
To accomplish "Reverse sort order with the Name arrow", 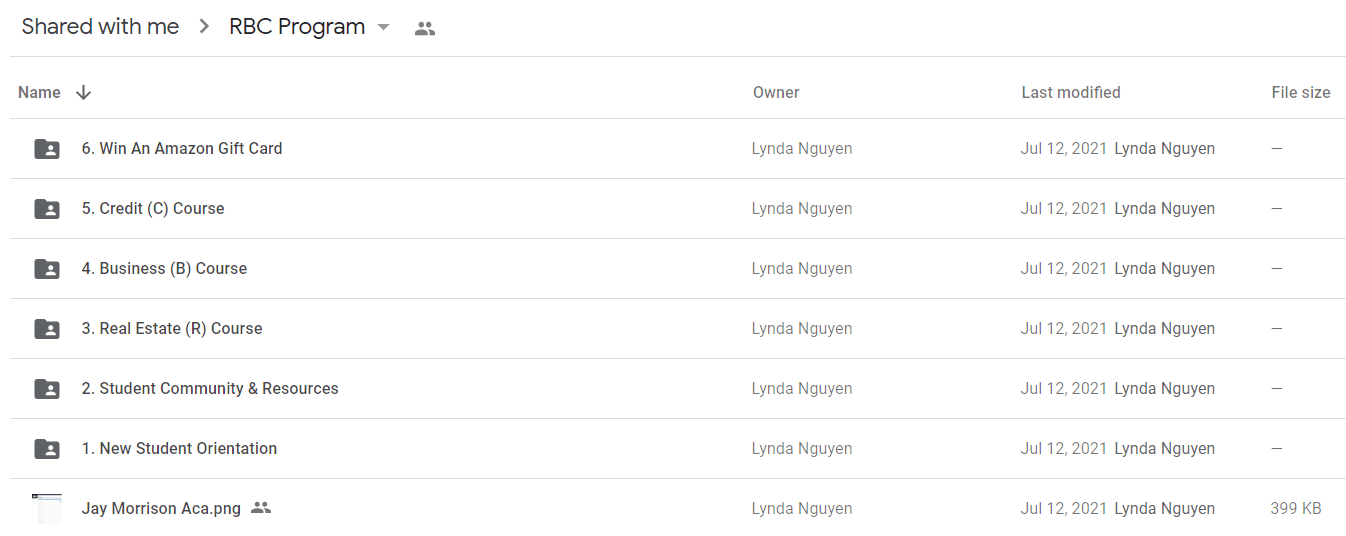I will click(x=84, y=92).
